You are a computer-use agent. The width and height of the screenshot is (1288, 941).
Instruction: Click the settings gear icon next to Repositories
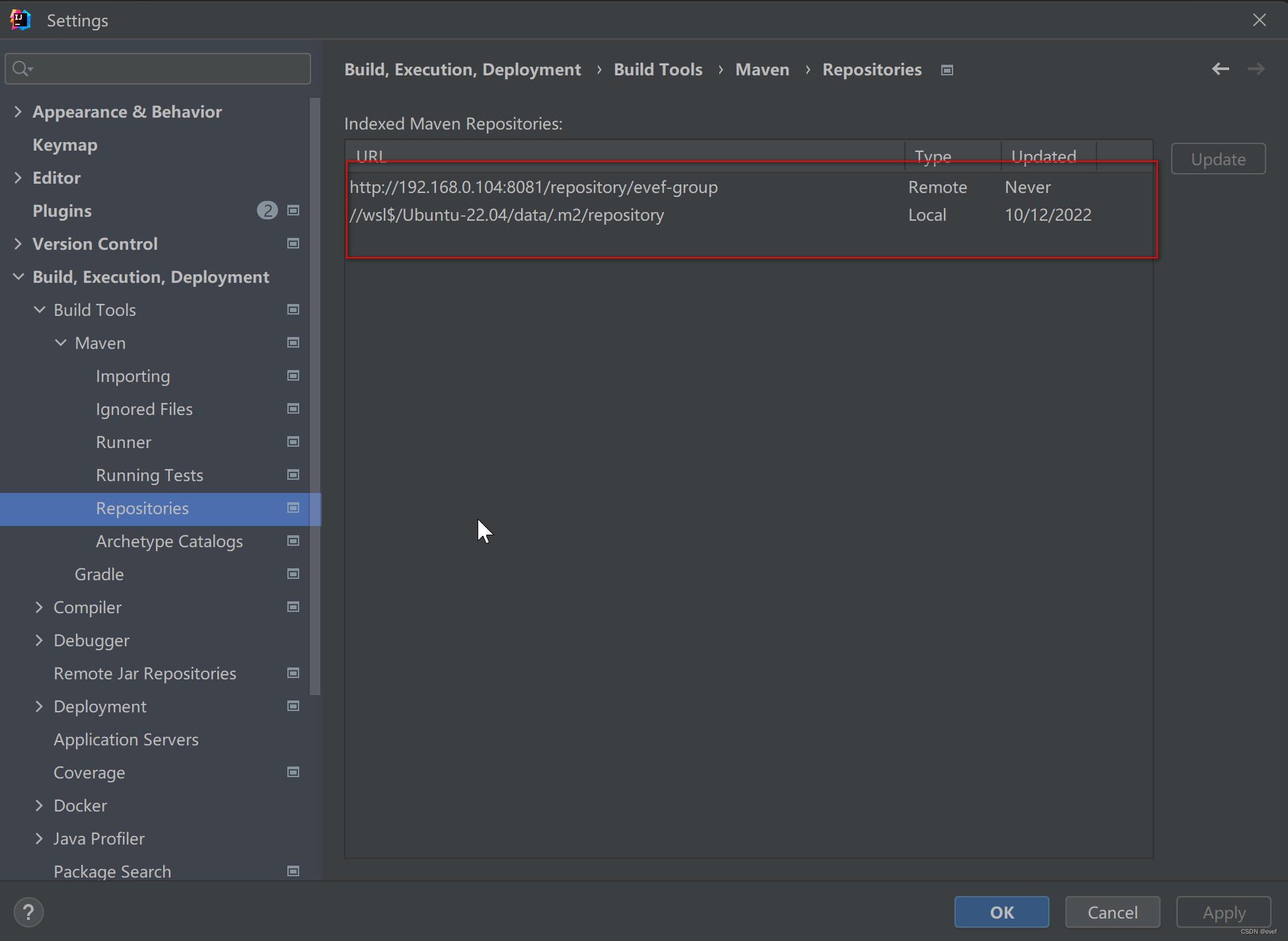click(x=291, y=508)
